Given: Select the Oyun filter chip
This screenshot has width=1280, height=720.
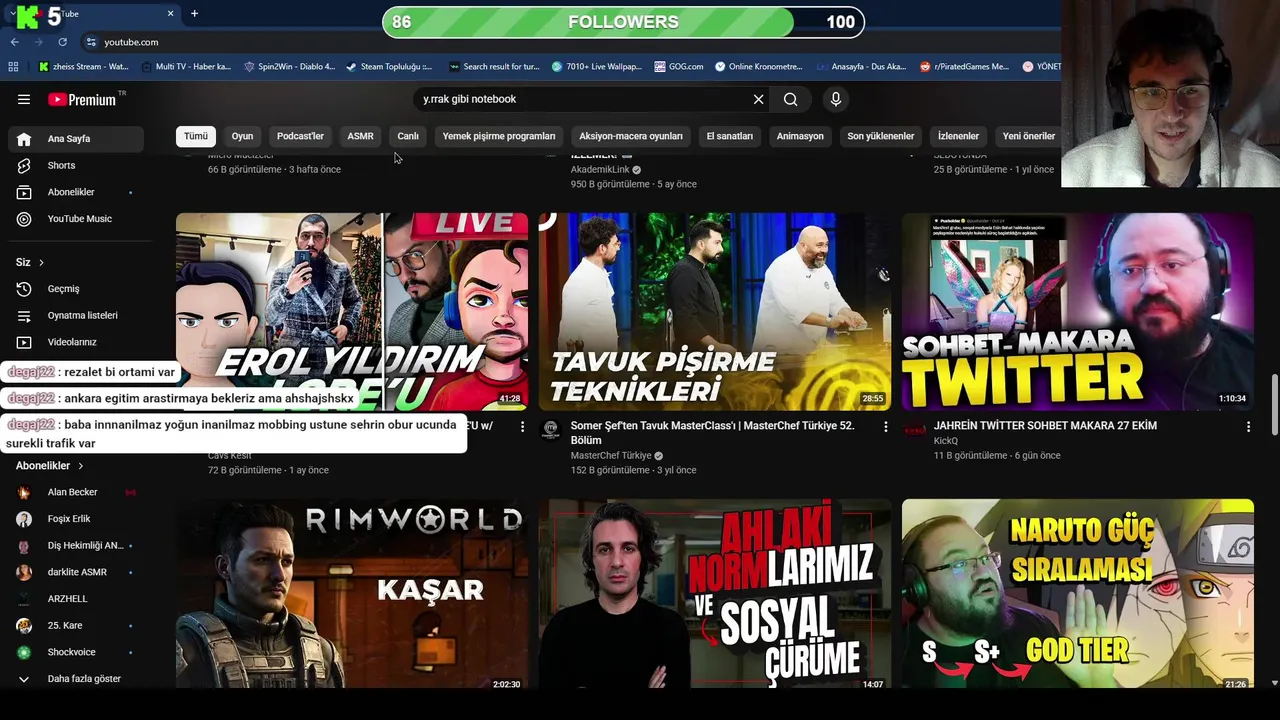Looking at the screenshot, I should [242, 136].
